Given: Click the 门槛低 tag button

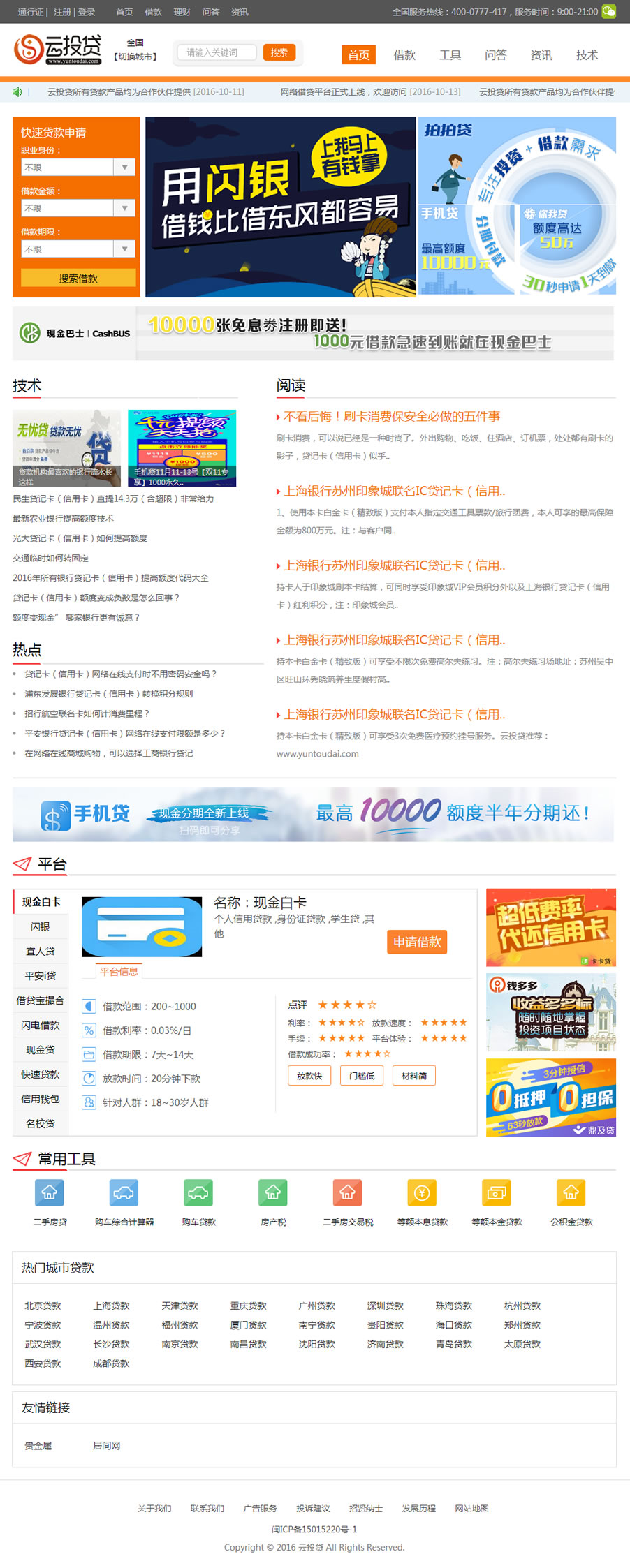Looking at the screenshot, I should point(362,1076).
